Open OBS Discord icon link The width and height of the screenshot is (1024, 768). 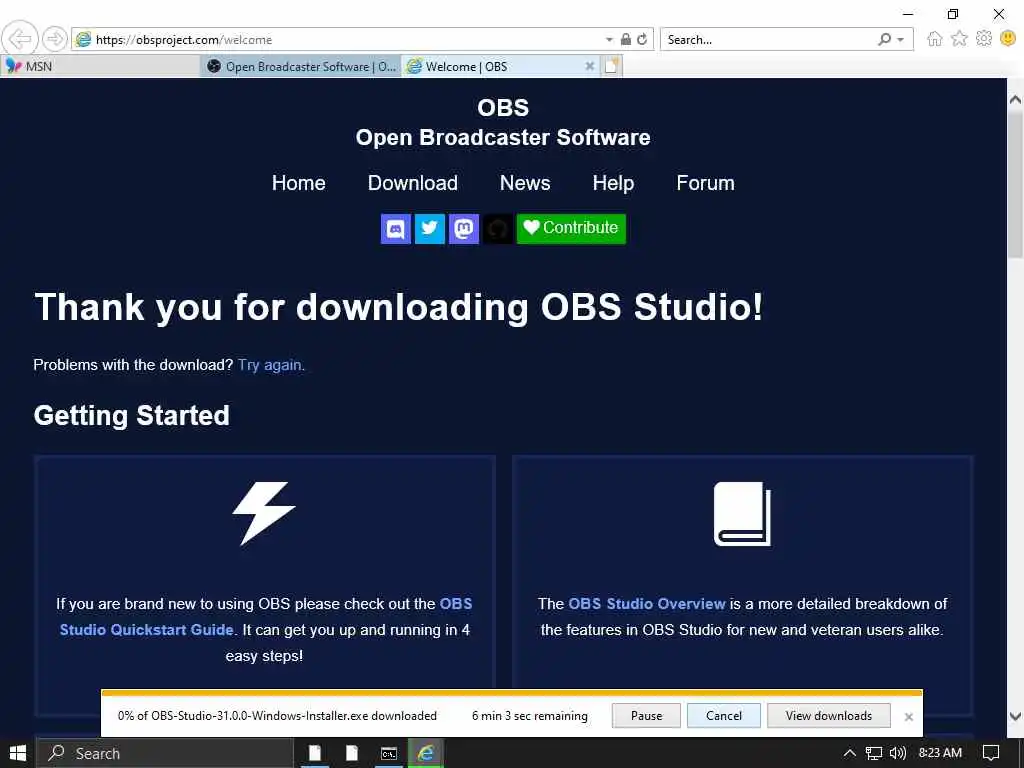pos(396,229)
